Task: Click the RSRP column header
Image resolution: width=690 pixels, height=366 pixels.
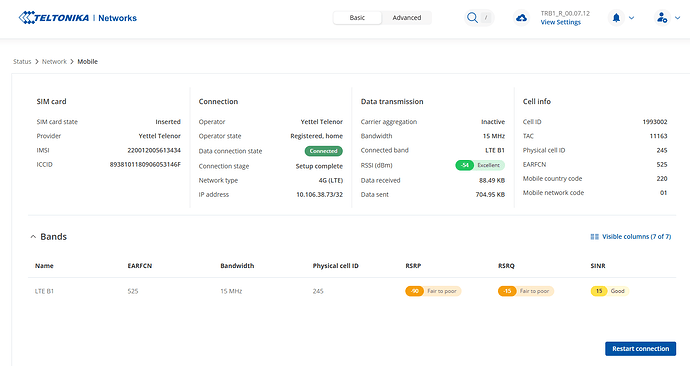Action: (413, 266)
